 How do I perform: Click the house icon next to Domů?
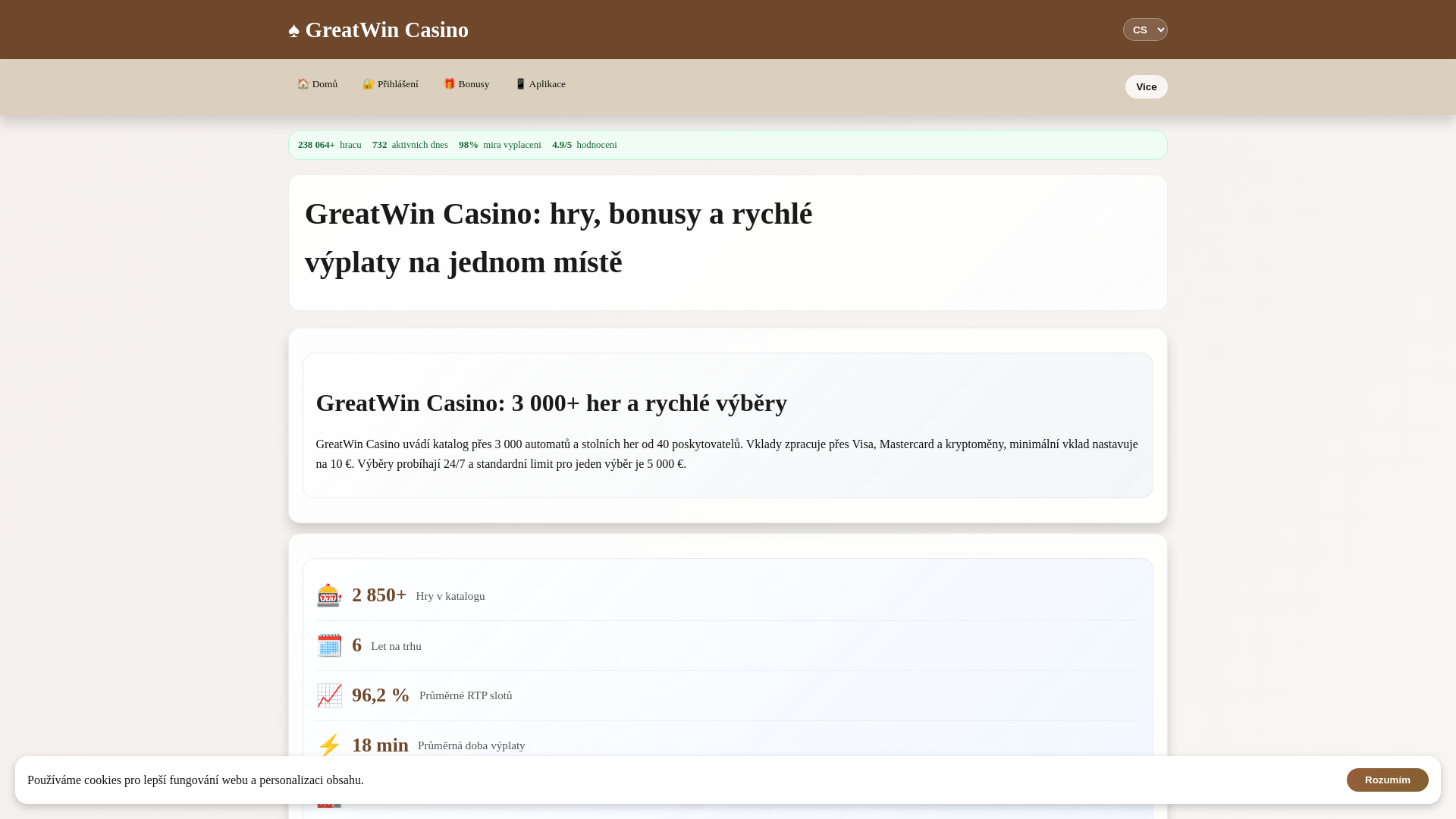point(303,84)
